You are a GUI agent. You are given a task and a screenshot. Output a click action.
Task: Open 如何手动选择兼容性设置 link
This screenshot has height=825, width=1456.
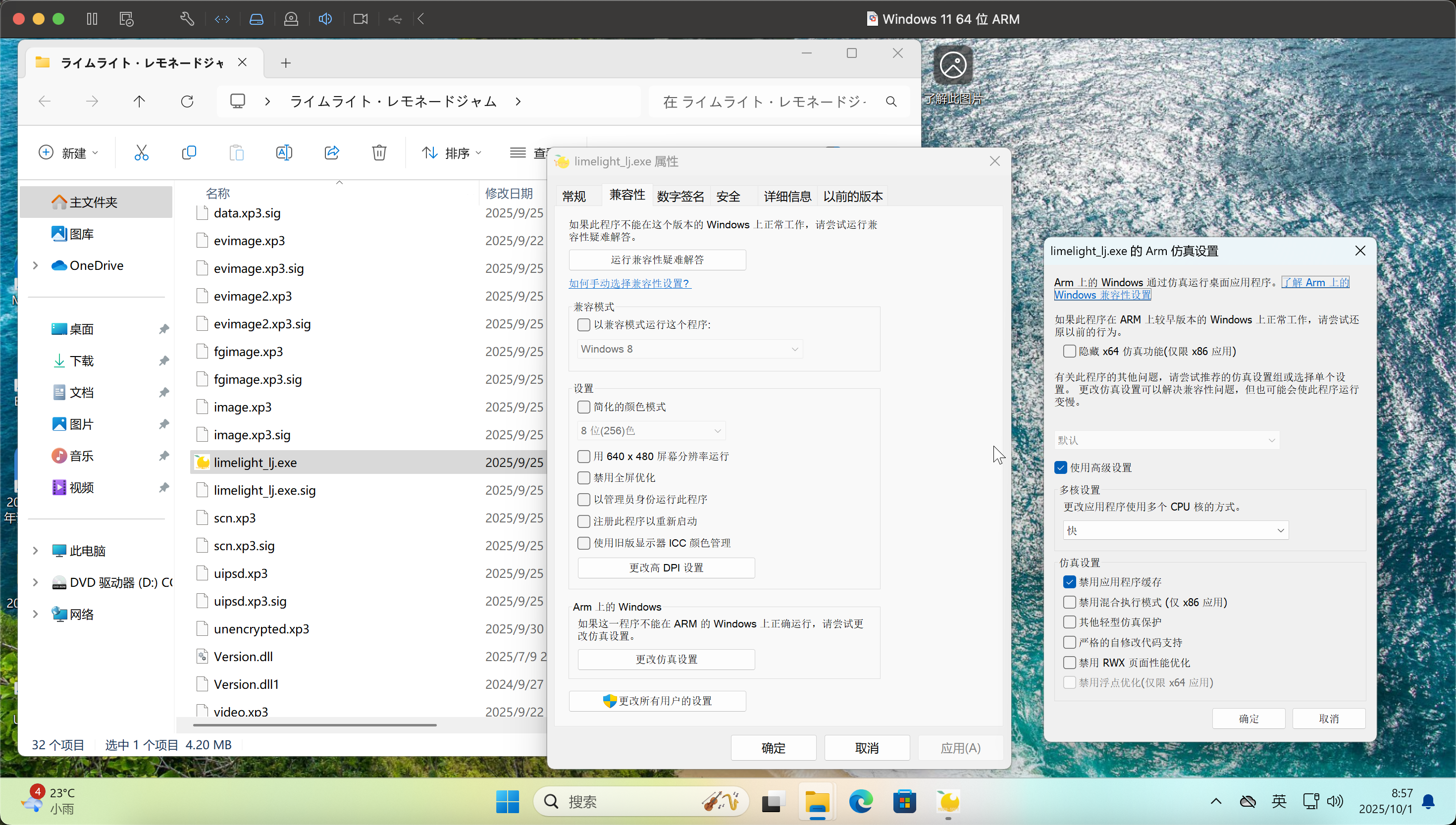click(x=629, y=283)
